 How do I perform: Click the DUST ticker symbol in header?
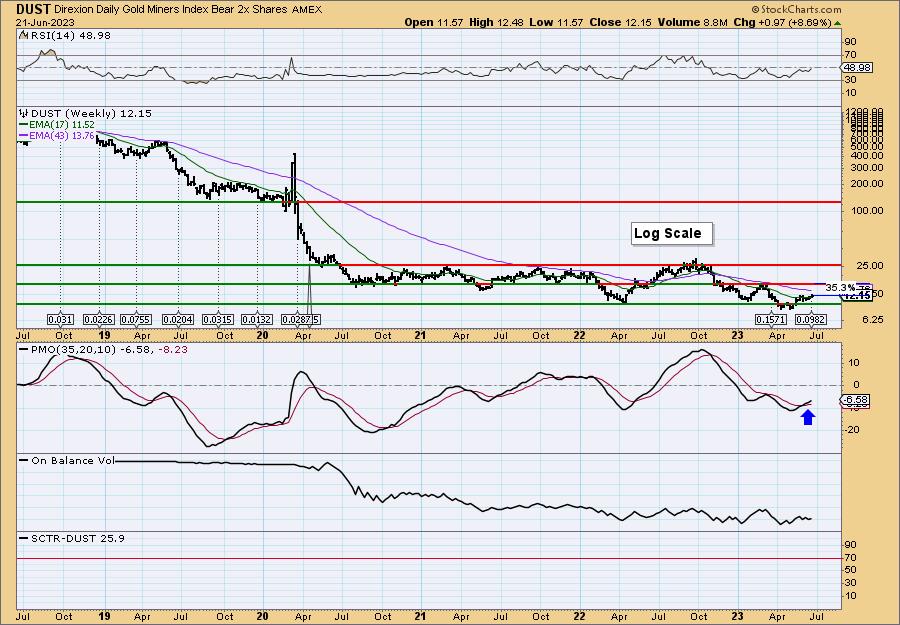[x=34, y=9]
